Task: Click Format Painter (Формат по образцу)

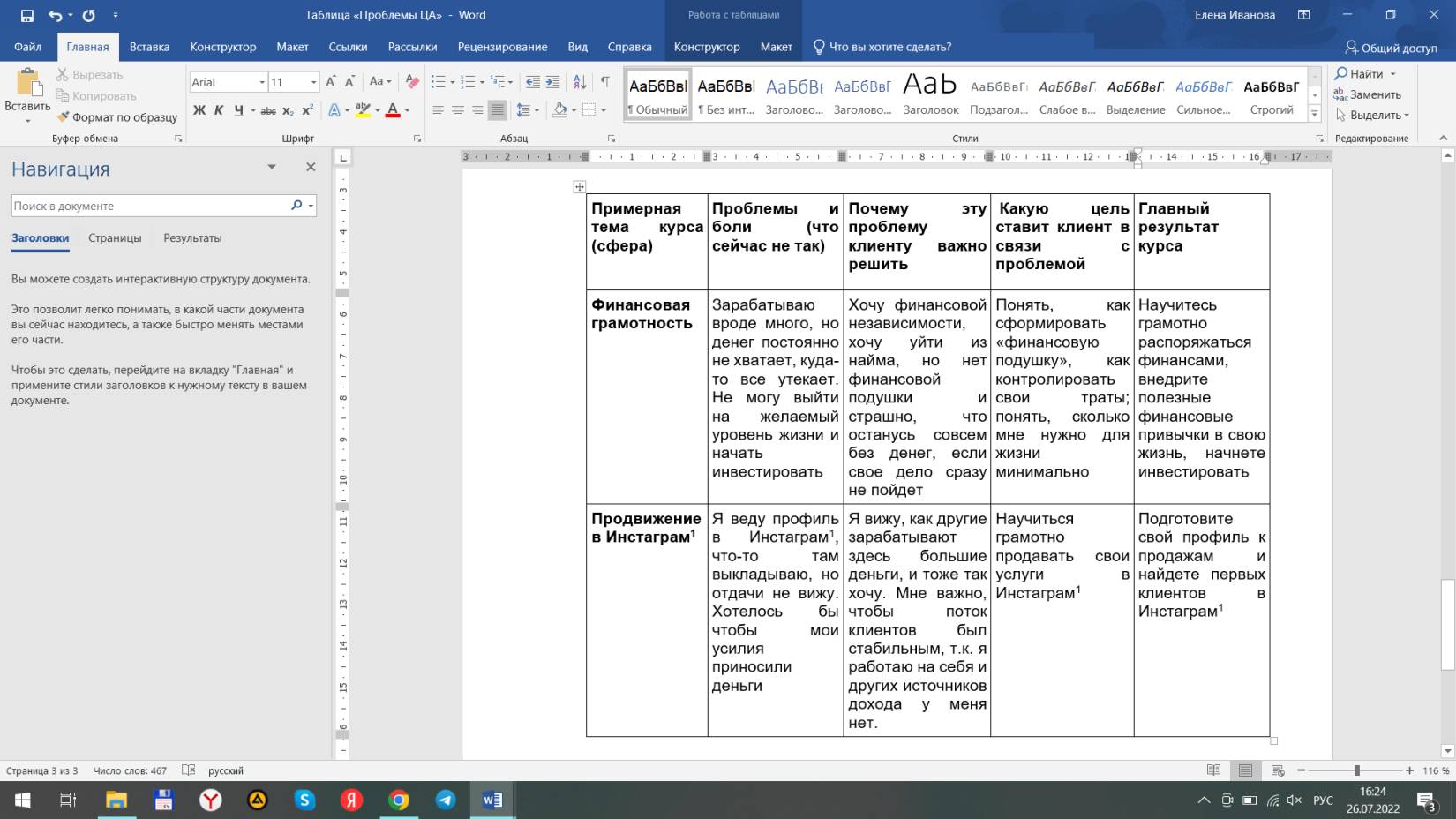Action: tap(116, 116)
